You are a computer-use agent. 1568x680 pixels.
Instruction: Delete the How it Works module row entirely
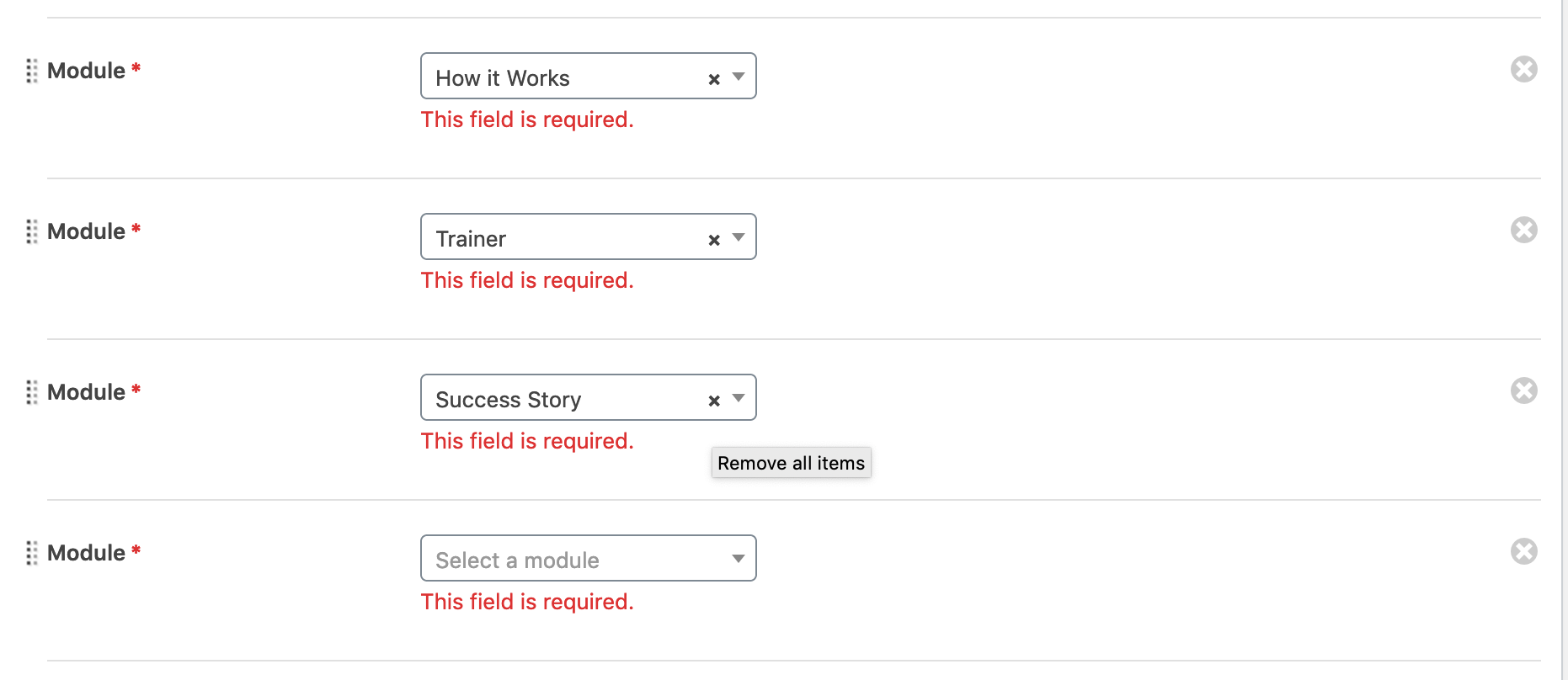click(1523, 69)
